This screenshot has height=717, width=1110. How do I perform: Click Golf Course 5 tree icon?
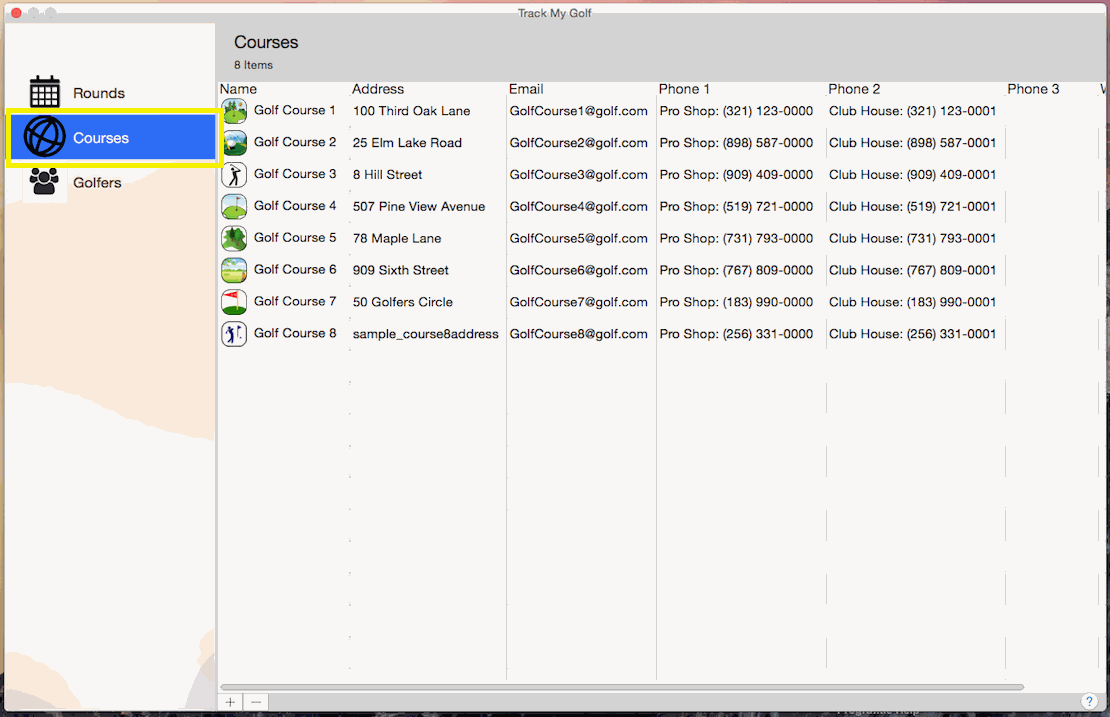coord(234,238)
